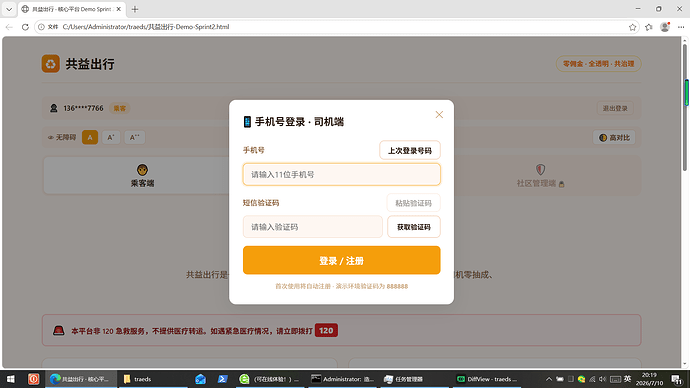Screen dimensions: 690x388
Task: Open the tab search dropdown arrow
Action: pos(9,9)
